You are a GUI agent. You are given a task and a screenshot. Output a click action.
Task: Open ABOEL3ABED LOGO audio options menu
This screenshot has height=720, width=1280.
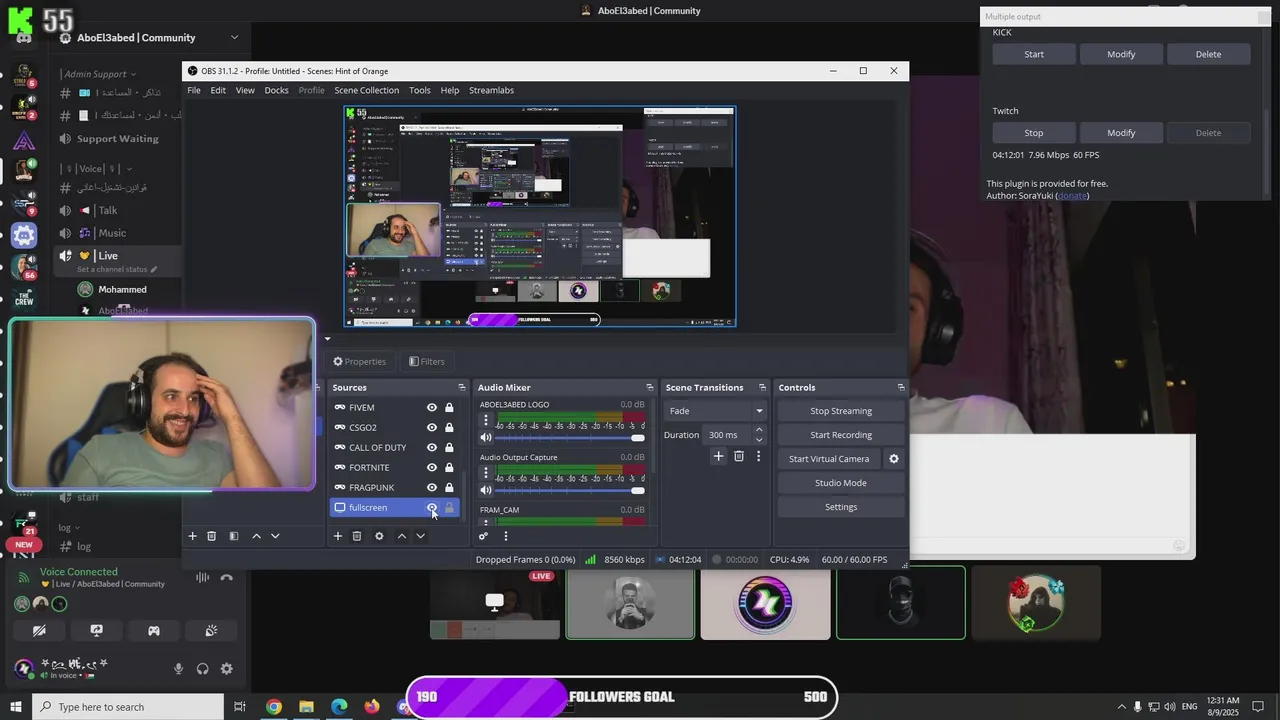point(486,420)
